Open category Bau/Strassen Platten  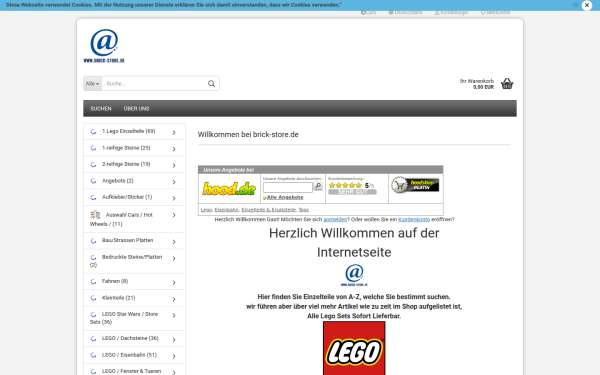pyautogui.click(x=127, y=240)
